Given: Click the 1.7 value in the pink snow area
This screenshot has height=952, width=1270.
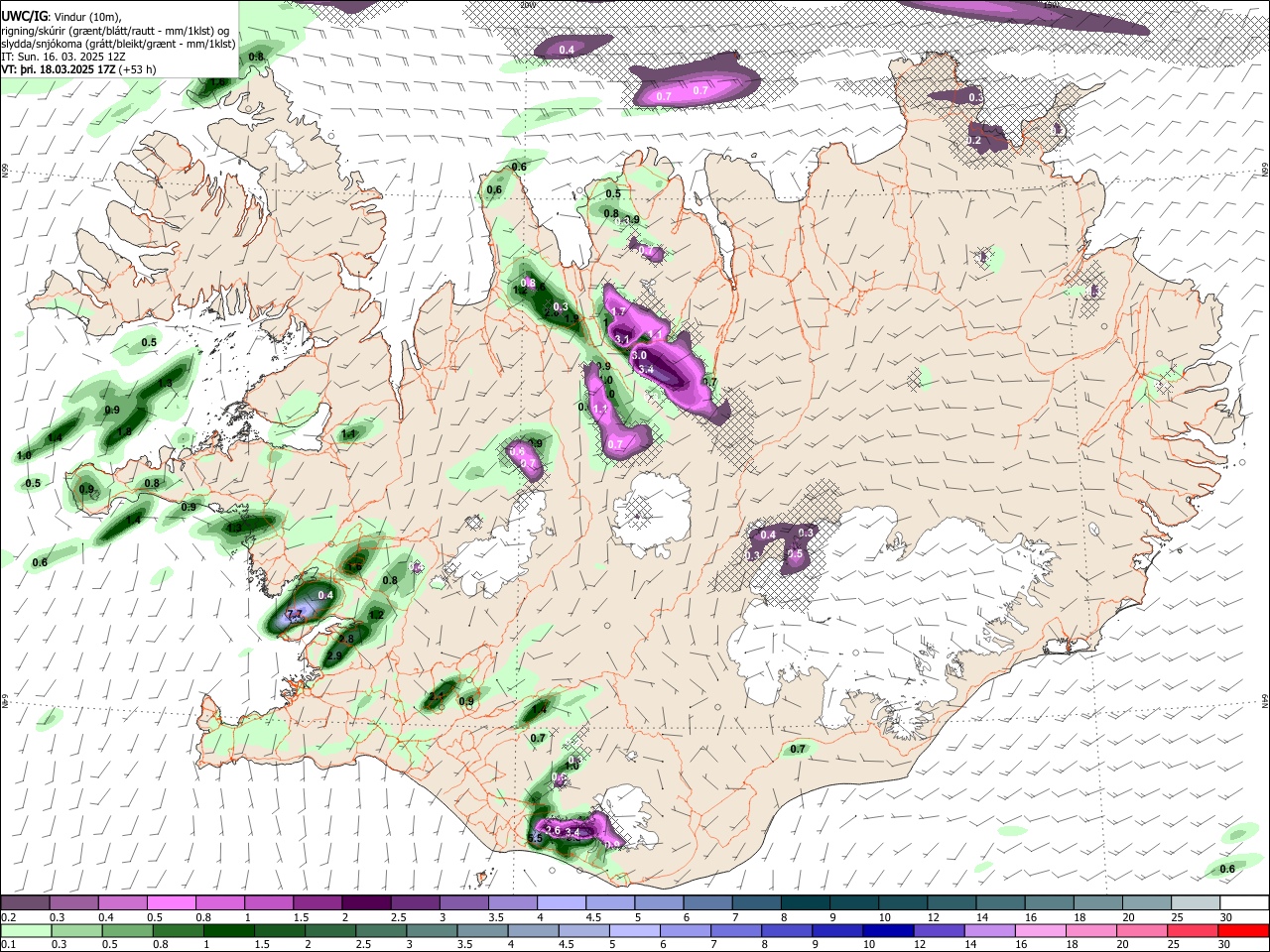Looking at the screenshot, I should click(618, 311).
